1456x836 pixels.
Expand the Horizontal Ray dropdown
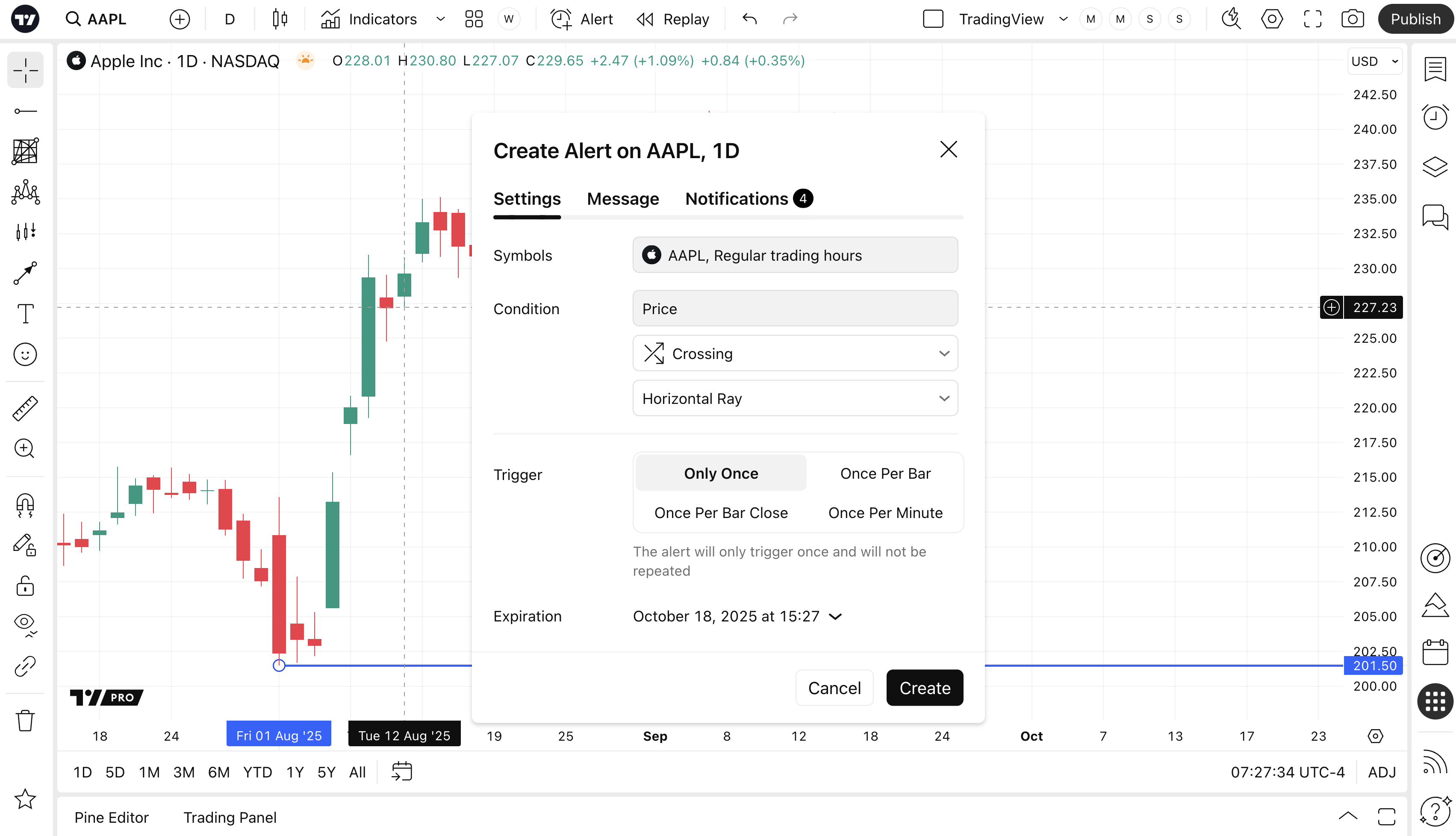pyautogui.click(x=795, y=398)
